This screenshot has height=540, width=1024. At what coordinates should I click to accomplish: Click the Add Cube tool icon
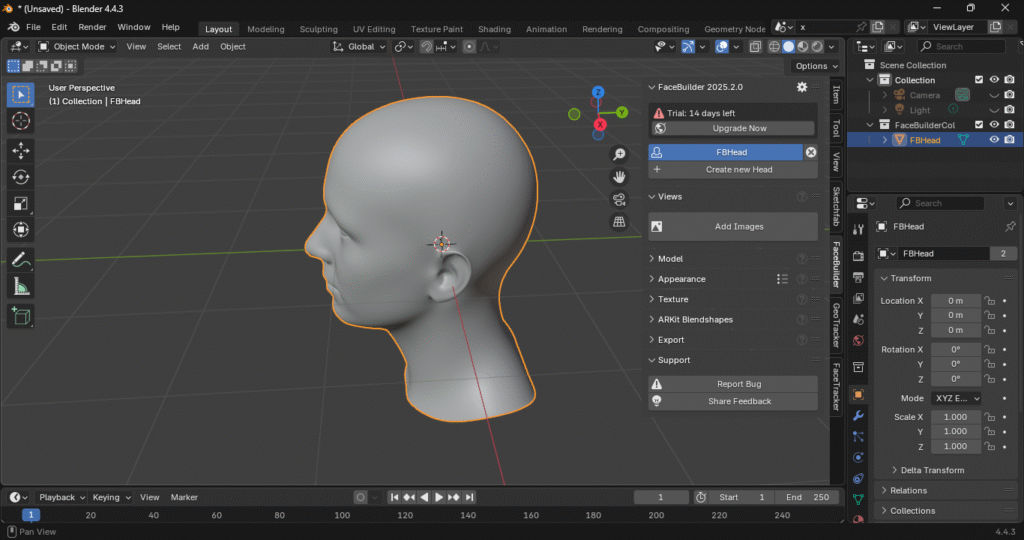[x=21, y=316]
